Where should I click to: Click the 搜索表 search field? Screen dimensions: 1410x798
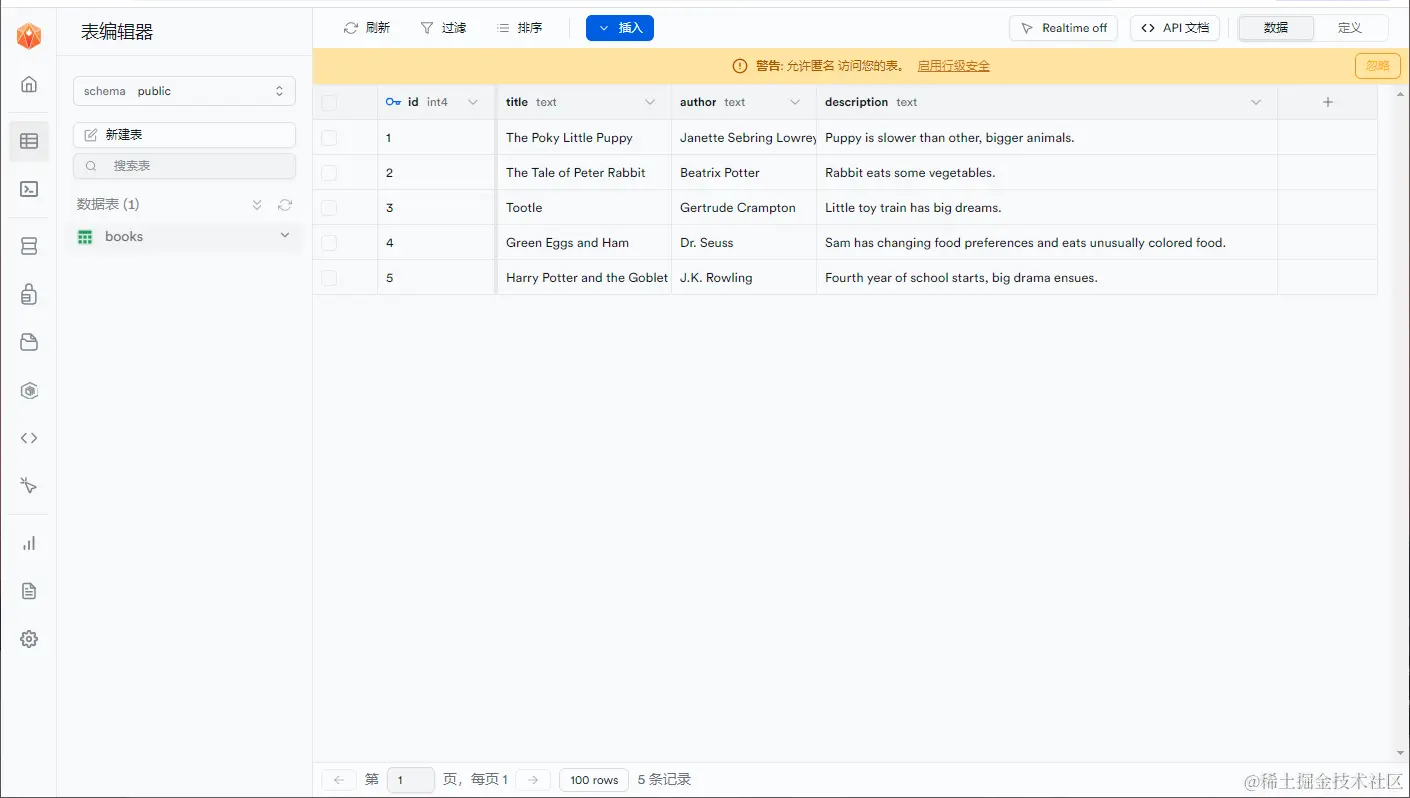point(184,166)
